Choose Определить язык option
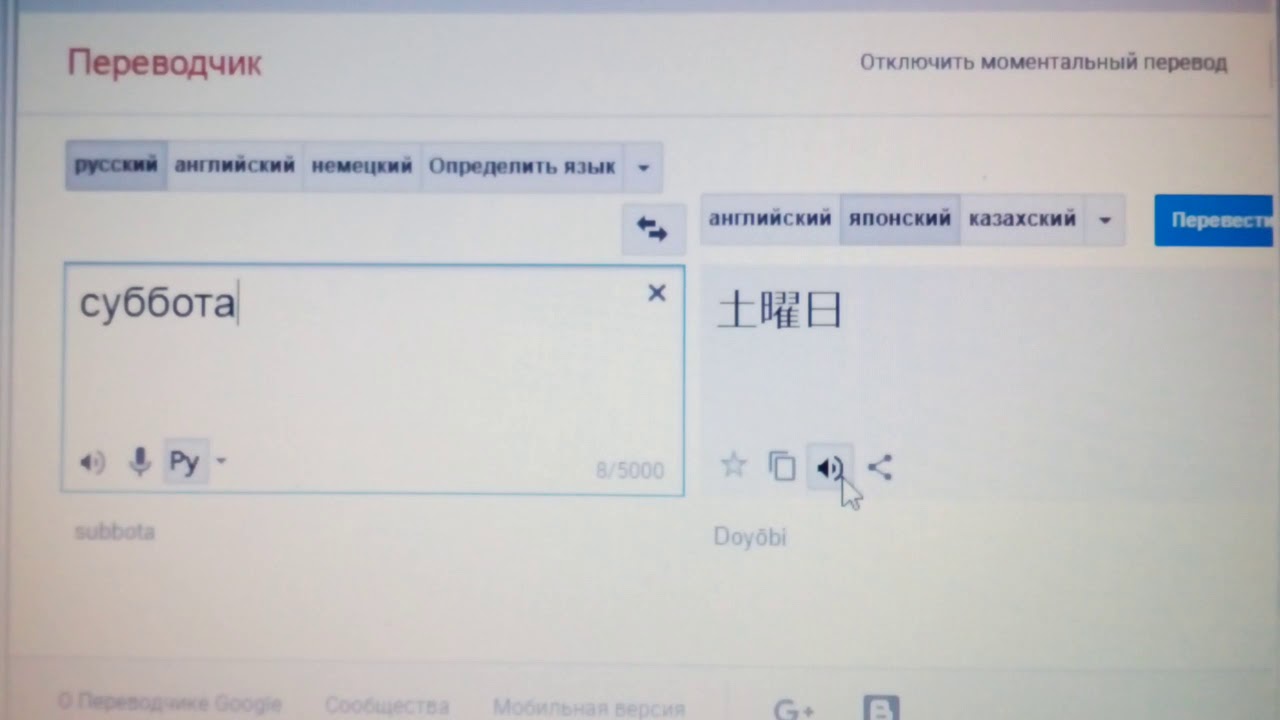Image resolution: width=1280 pixels, height=720 pixels. (x=522, y=166)
